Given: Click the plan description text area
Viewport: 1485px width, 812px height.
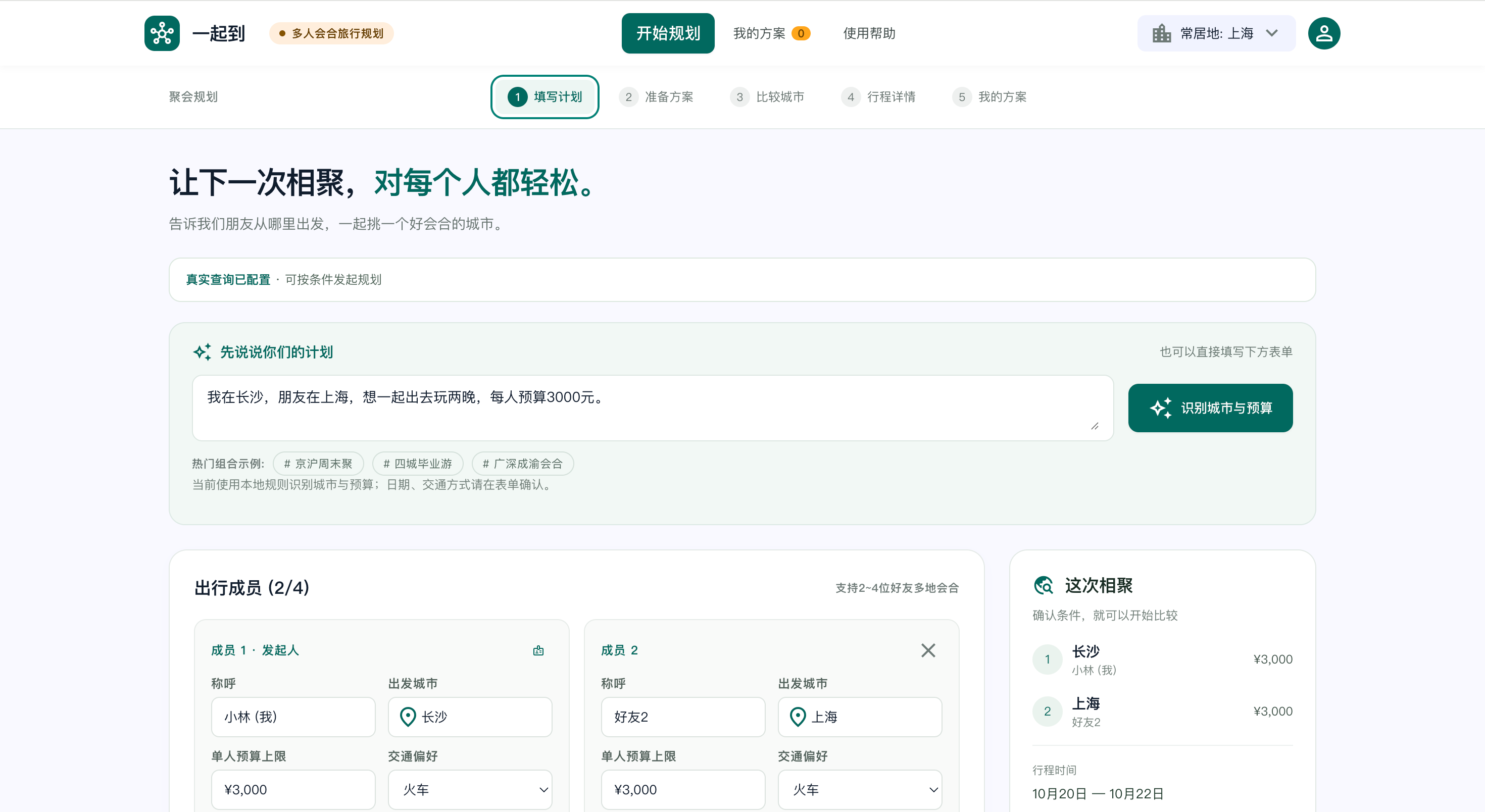Looking at the screenshot, I should [x=653, y=408].
